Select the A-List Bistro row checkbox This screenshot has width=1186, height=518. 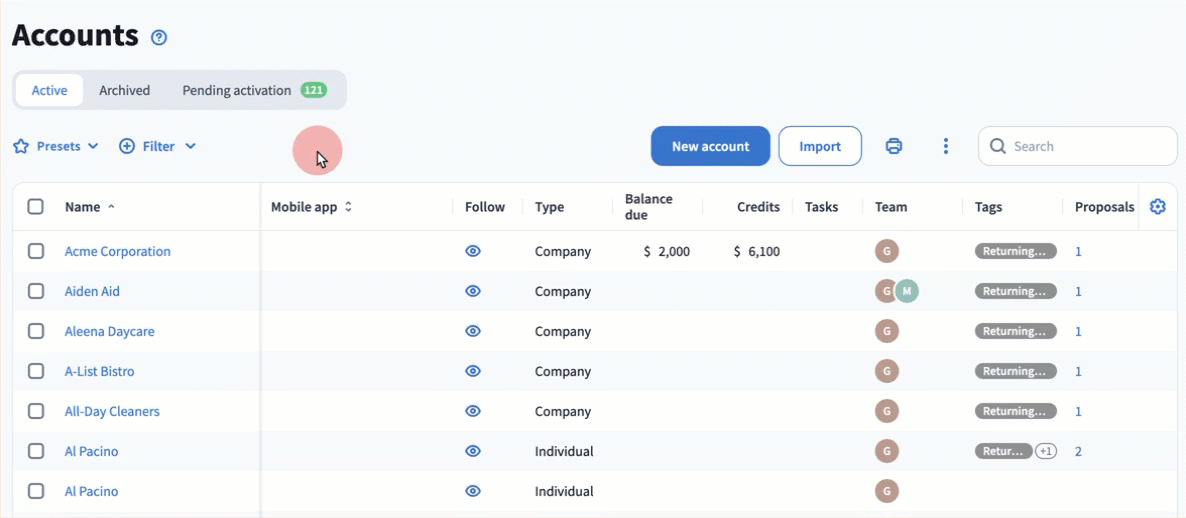[x=36, y=371]
